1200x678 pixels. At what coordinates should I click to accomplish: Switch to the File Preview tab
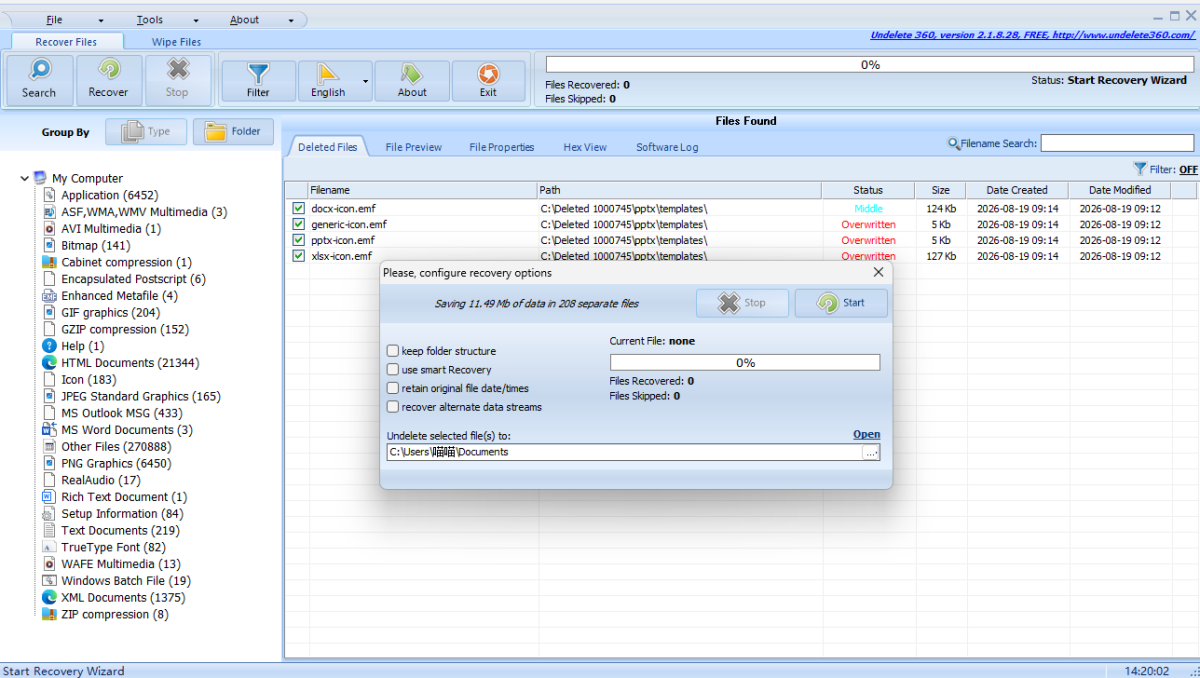pyautogui.click(x=414, y=147)
